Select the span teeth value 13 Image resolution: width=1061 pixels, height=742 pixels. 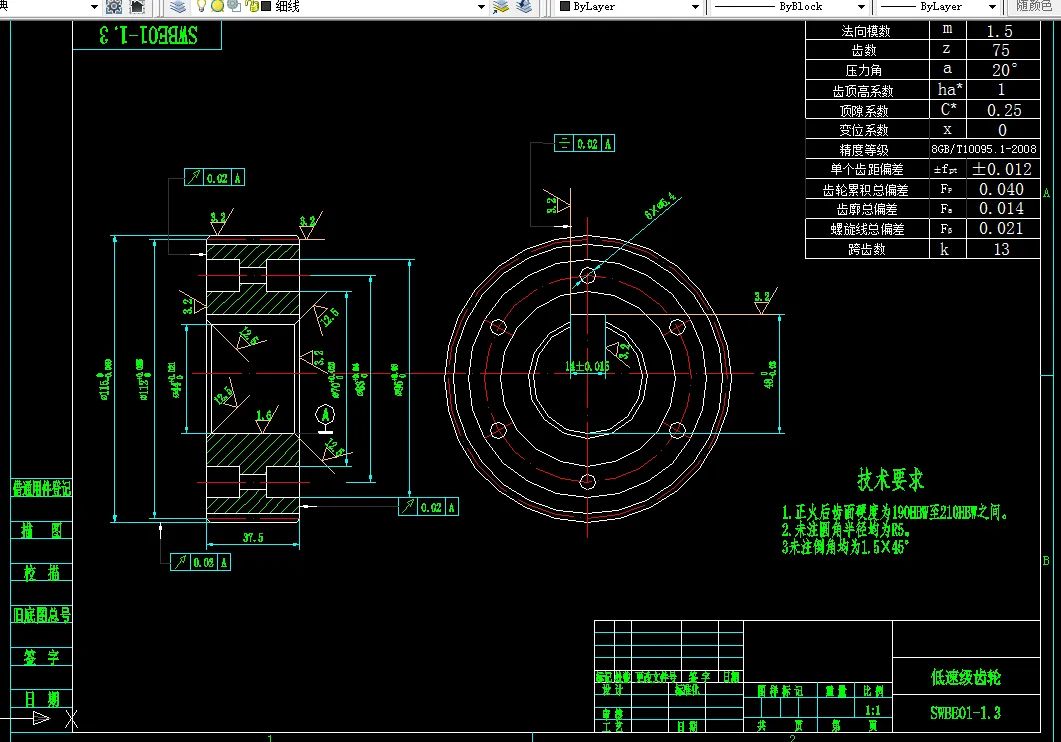(1001, 250)
